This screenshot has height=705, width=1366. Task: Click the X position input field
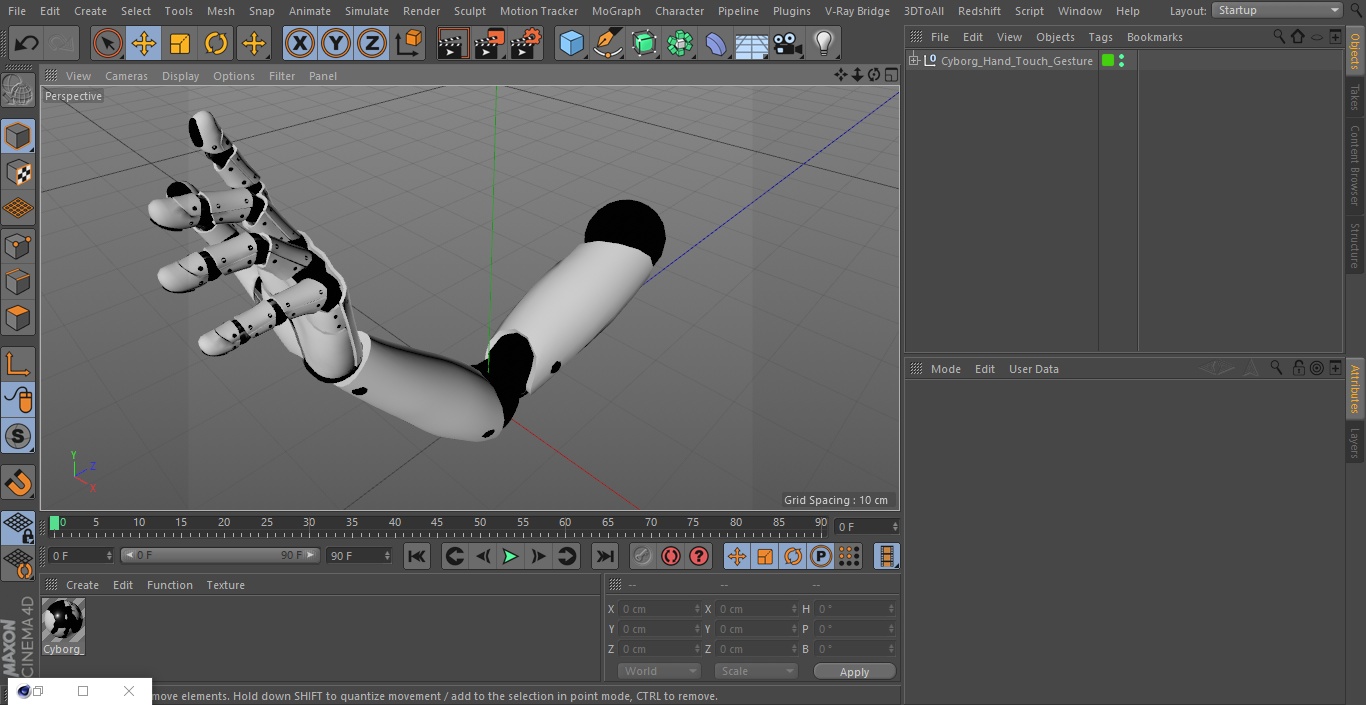coord(660,609)
